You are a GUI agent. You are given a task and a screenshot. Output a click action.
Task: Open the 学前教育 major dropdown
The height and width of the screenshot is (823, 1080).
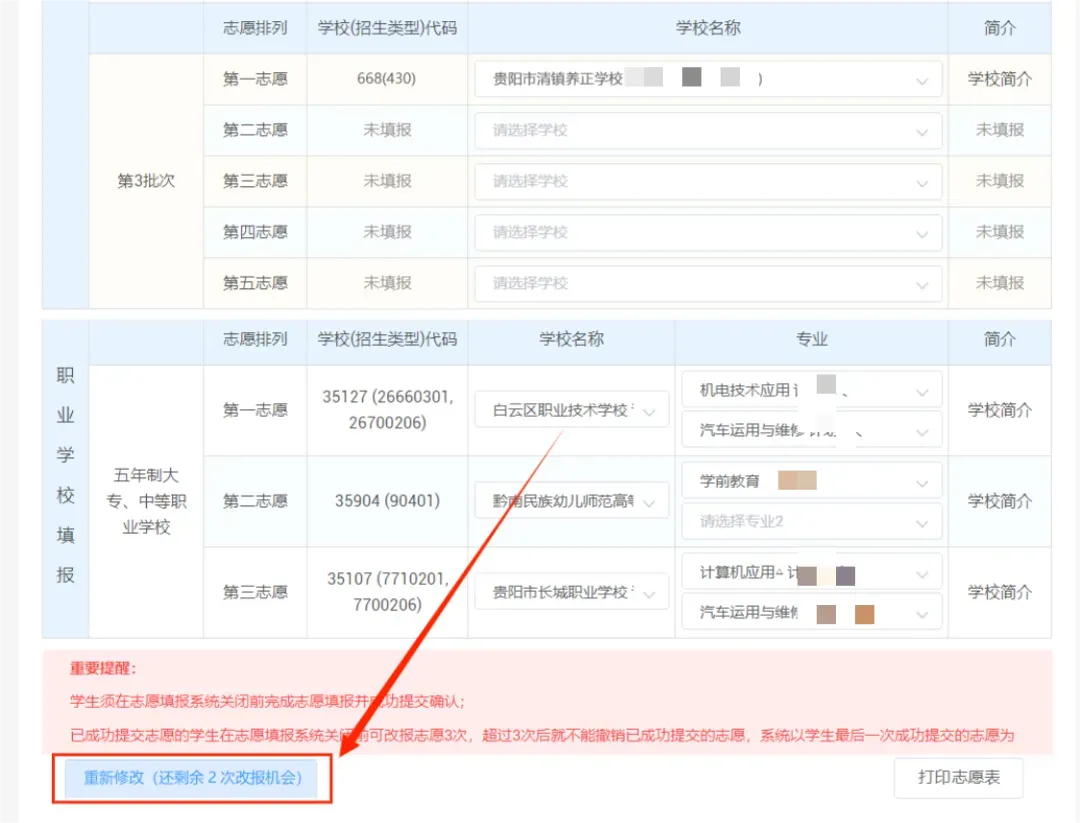pyautogui.click(x=811, y=480)
